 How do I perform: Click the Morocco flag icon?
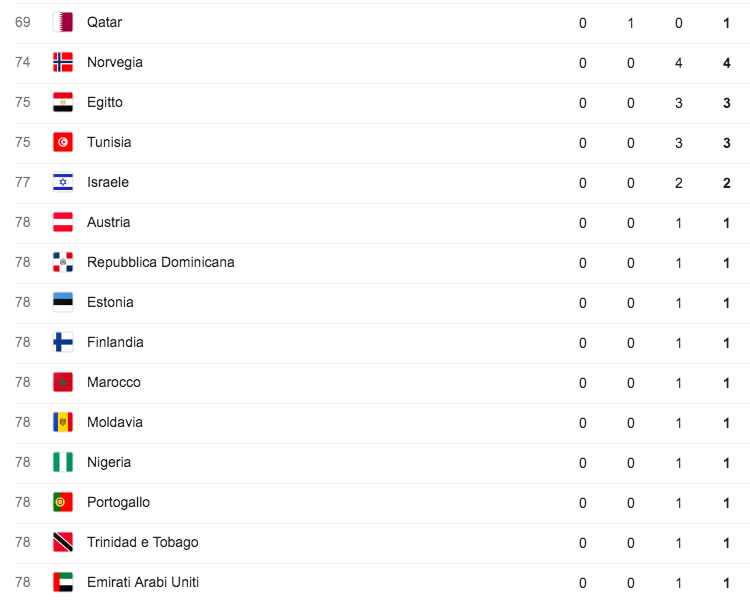[x=63, y=382]
